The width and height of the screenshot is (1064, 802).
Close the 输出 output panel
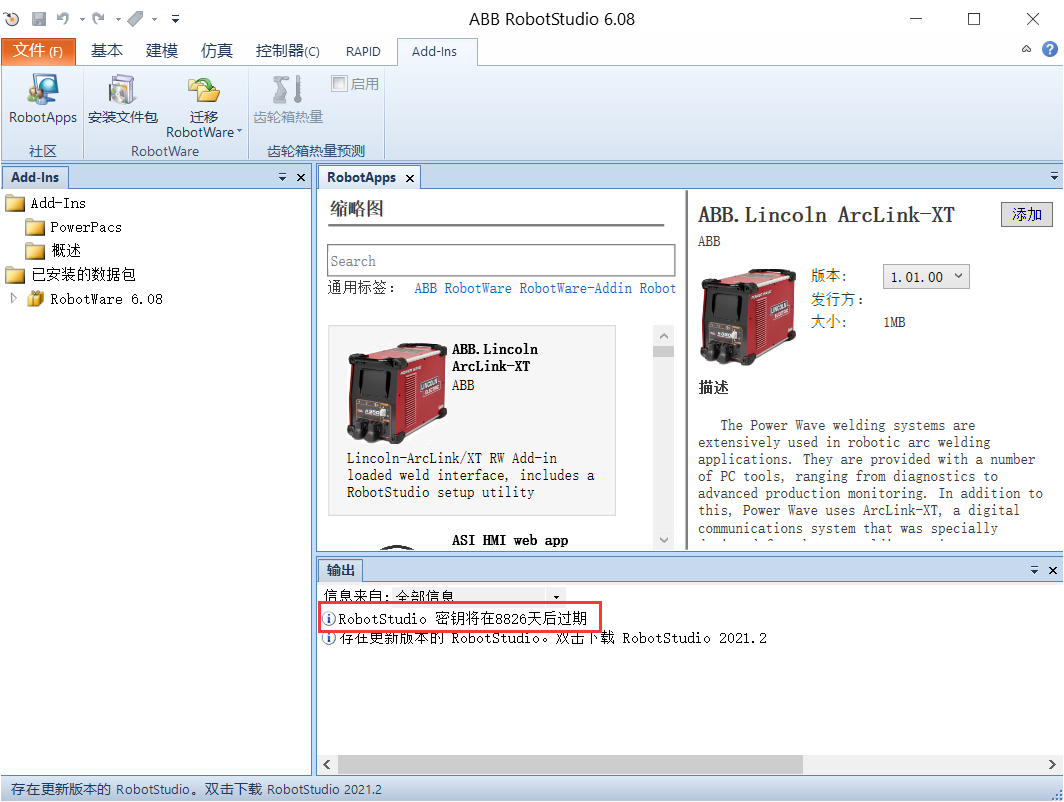pos(1052,571)
